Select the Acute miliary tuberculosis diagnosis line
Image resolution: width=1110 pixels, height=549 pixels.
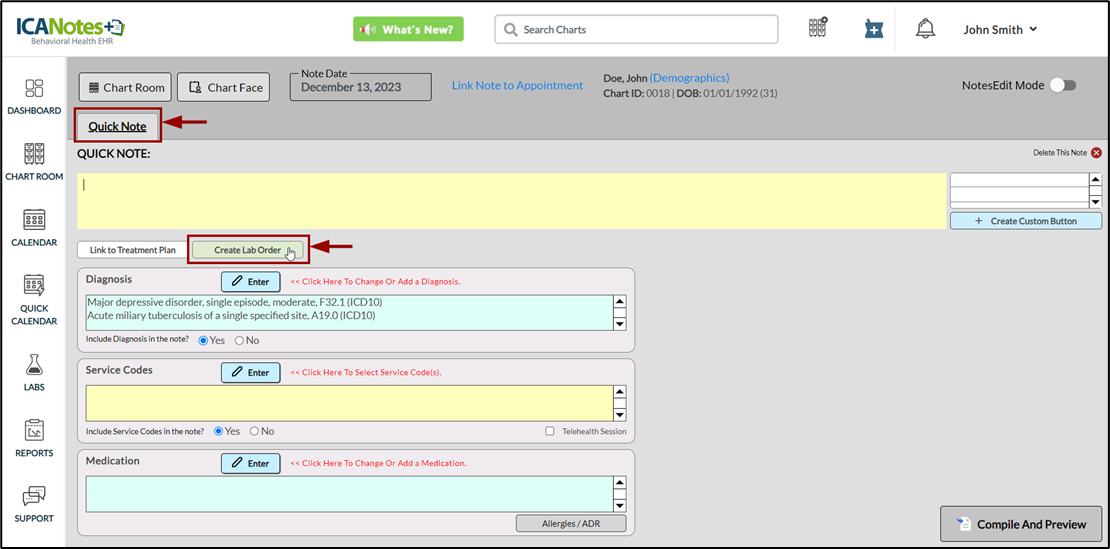point(231,316)
